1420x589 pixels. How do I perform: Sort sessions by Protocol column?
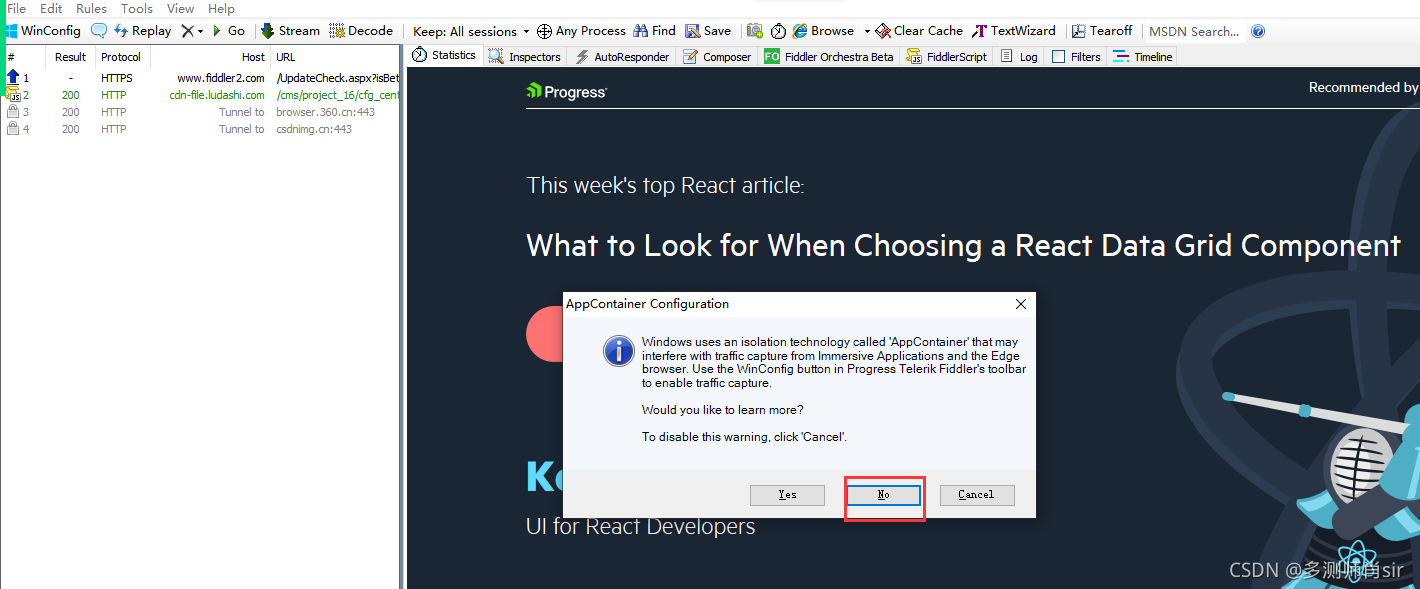[121, 57]
